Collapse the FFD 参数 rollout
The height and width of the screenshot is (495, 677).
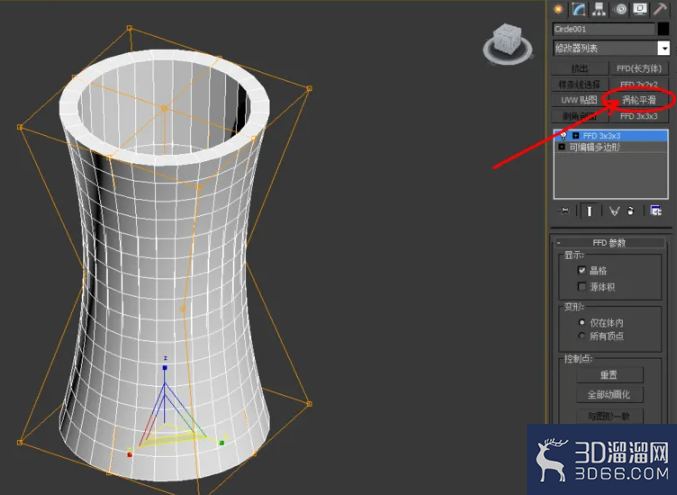coord(609,243)
